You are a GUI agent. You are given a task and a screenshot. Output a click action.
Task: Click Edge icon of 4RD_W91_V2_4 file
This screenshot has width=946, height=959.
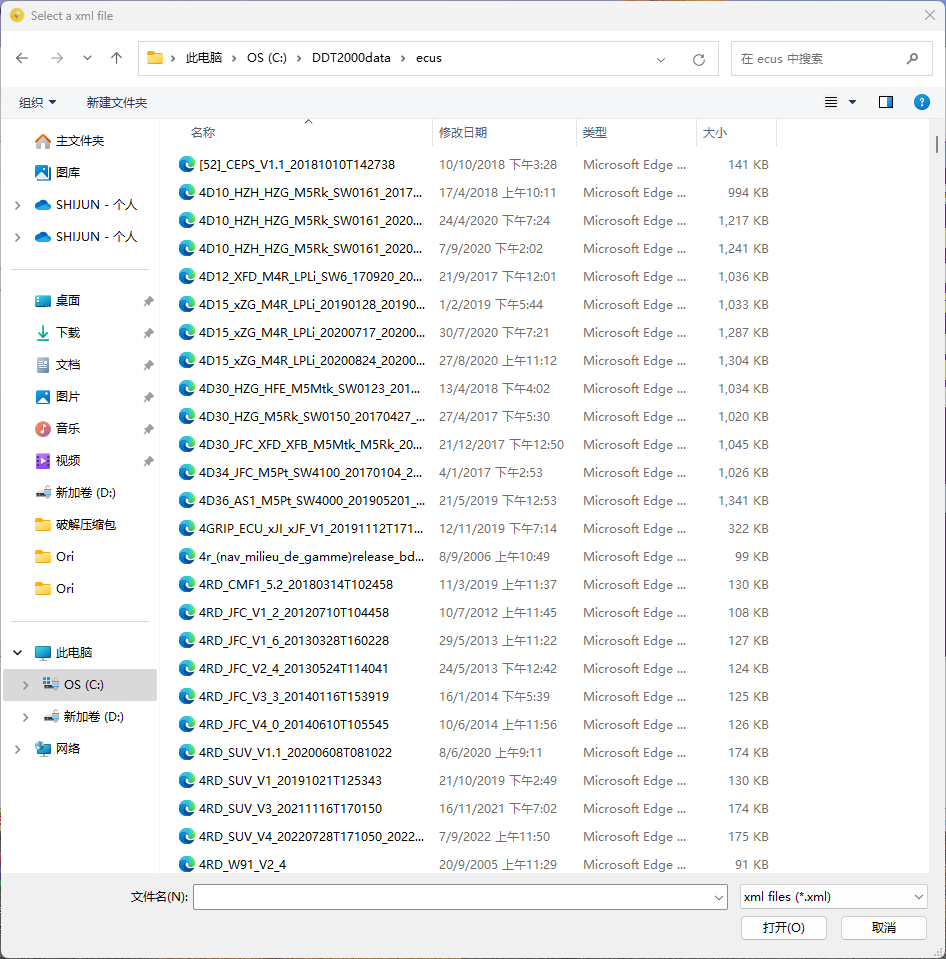coord(187,864)
